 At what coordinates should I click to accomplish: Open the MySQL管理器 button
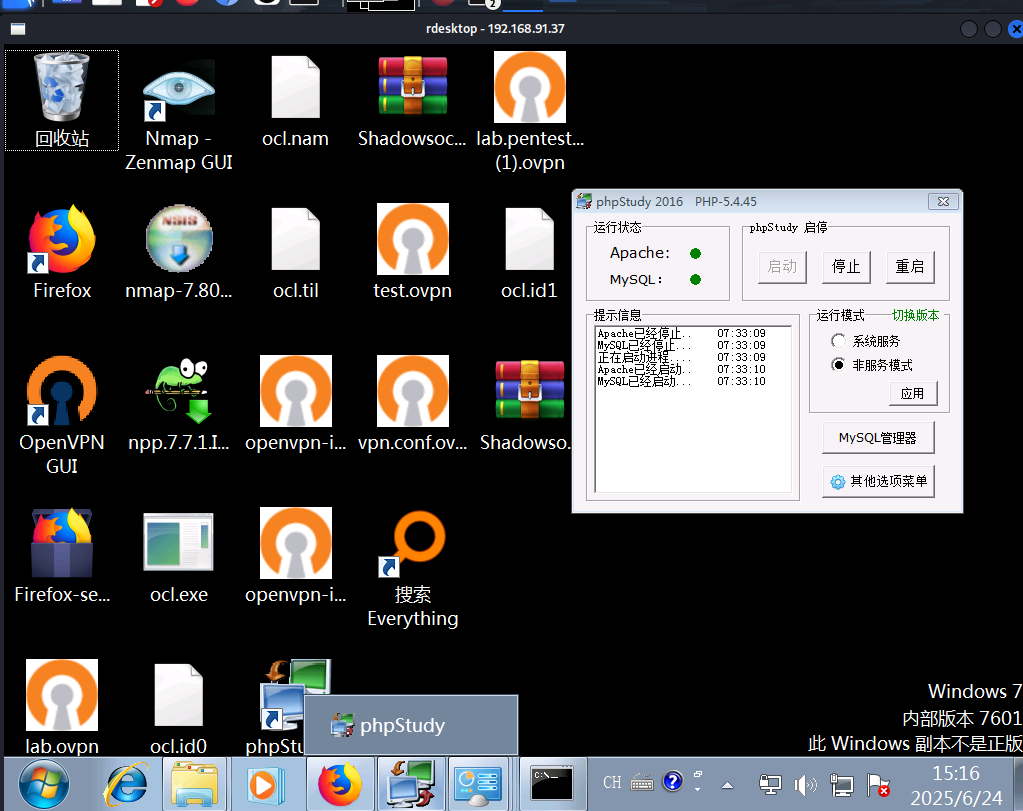[878, 437]
